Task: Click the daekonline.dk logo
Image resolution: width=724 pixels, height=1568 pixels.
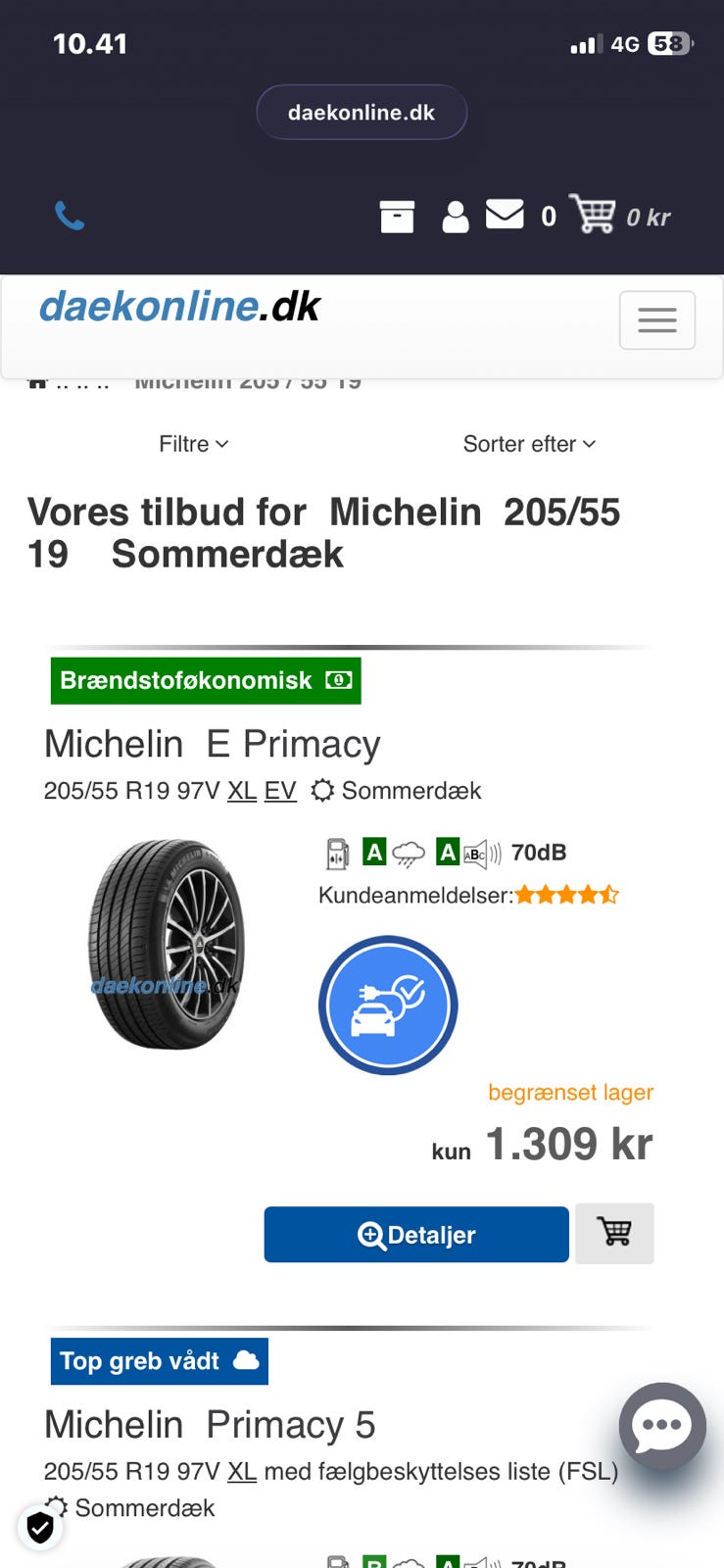Action: click(x=180, y=307)
